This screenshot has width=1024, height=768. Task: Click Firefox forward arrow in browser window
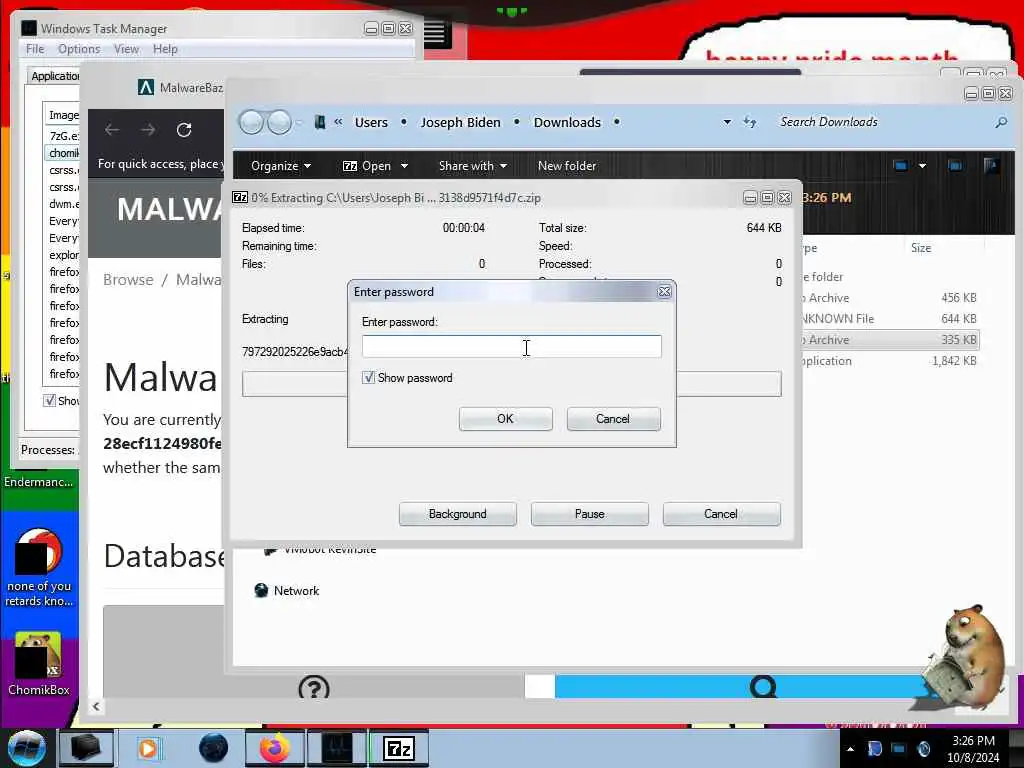pyautogui.click(x=148, y=130)
